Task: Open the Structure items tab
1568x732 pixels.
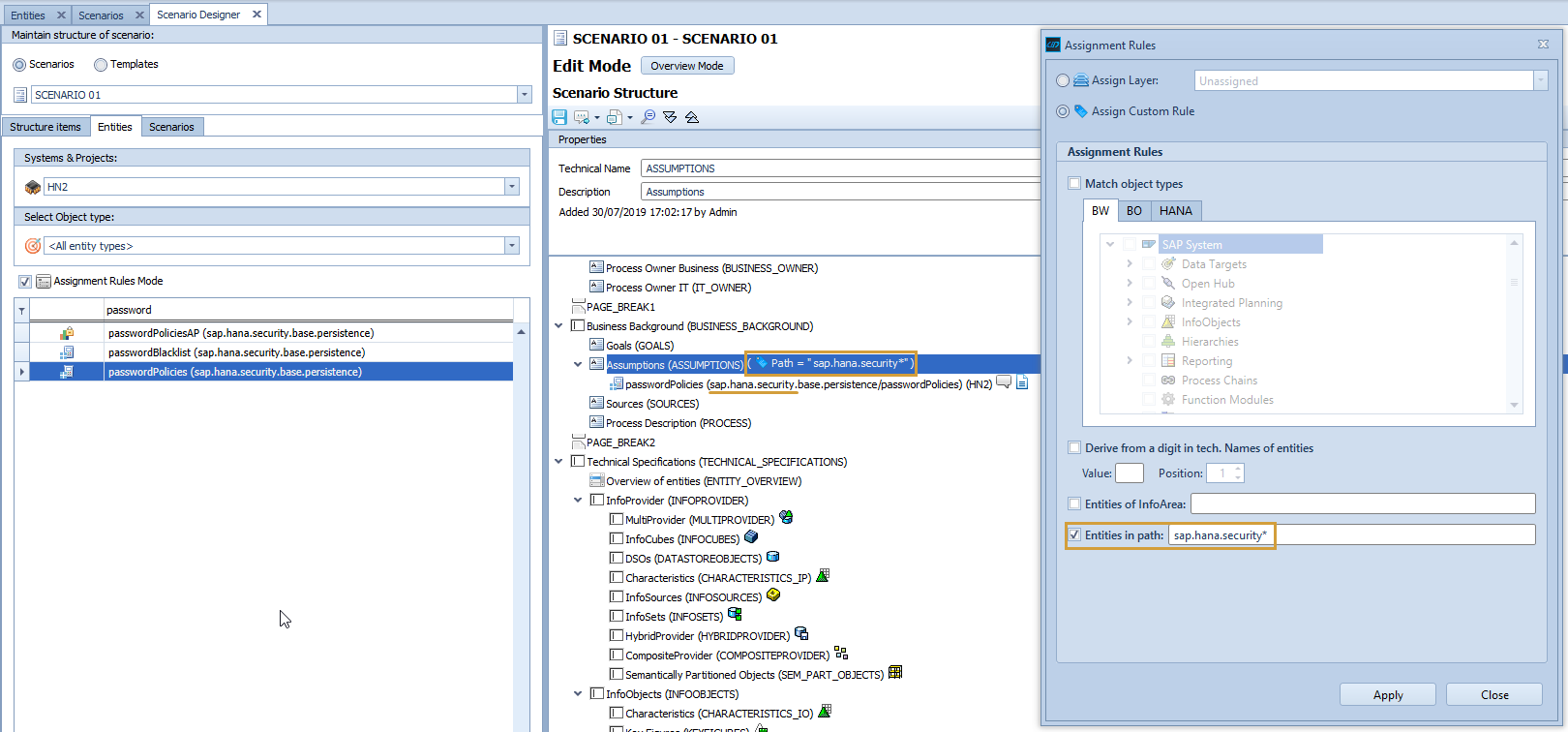Action: pyautogui.click(x=45, y=127)
